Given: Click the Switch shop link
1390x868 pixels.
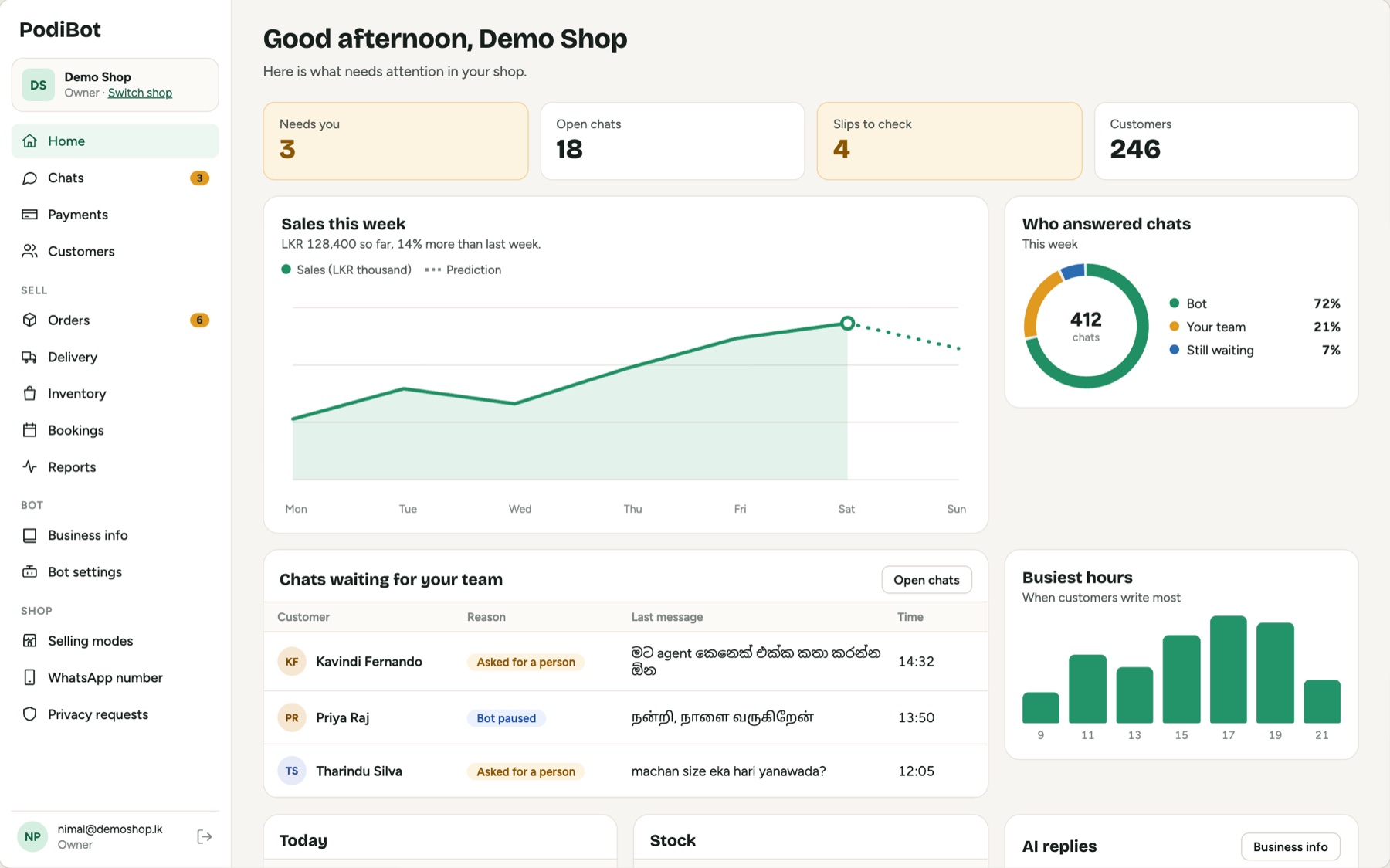Looking at the screenshot, I should pos(140,93).
